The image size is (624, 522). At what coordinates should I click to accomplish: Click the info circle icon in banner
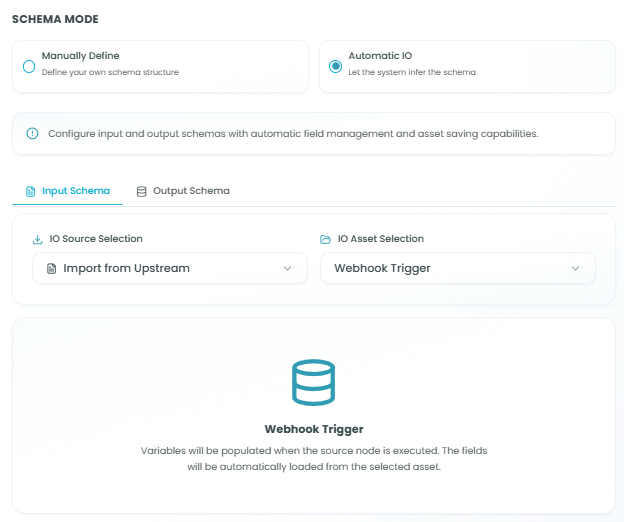pyautogui.click(x=32, y=134)
